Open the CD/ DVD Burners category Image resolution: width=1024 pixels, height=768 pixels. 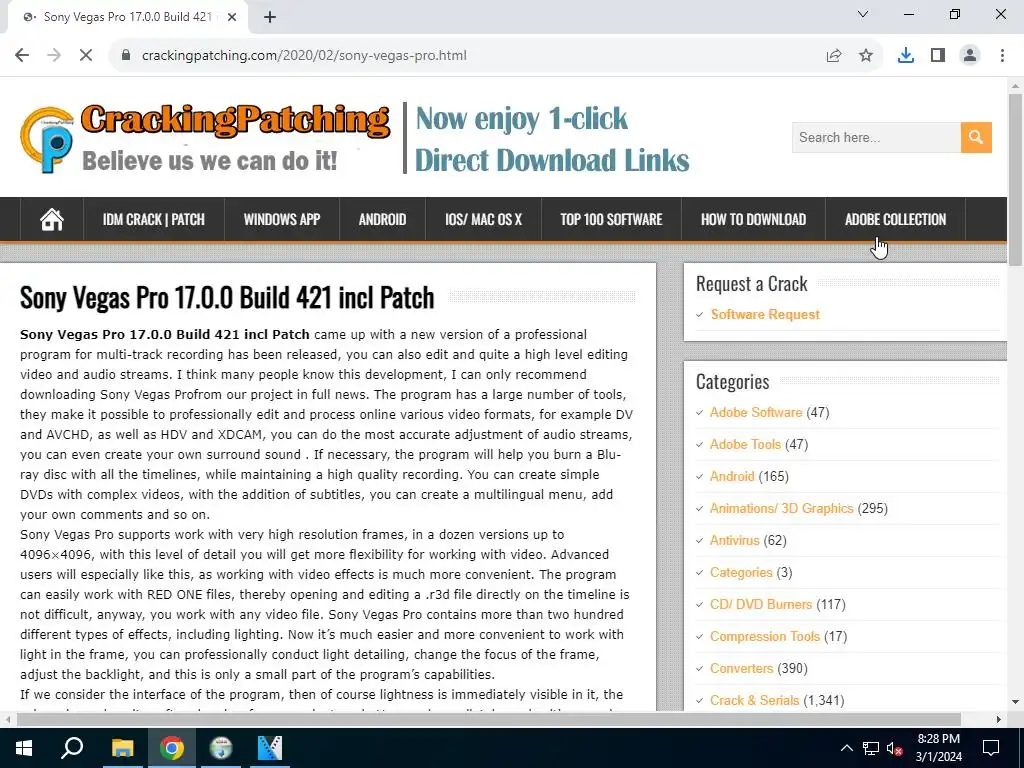tap(761, 604)
